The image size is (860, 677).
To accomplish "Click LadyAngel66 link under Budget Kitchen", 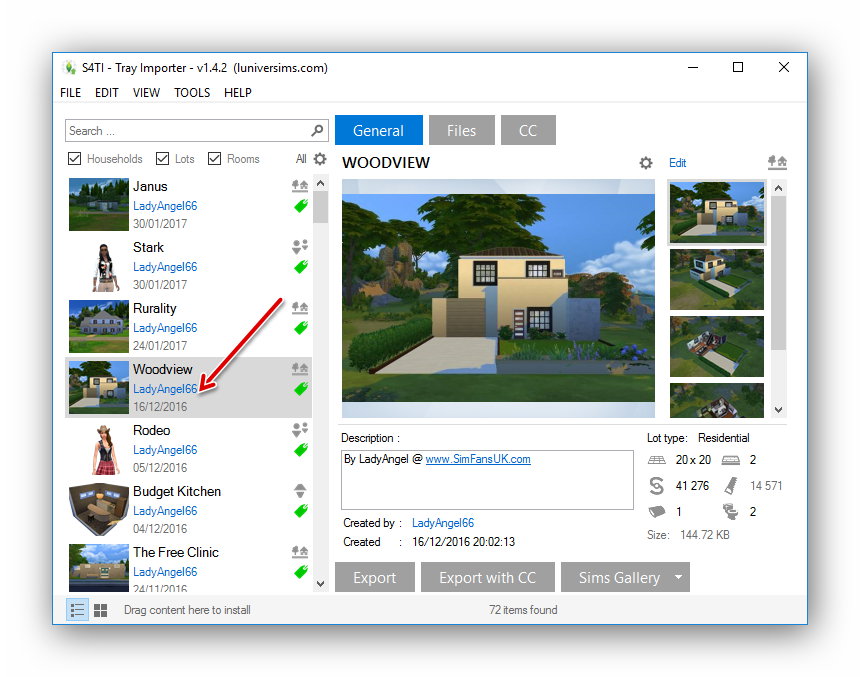I will 165,511.
